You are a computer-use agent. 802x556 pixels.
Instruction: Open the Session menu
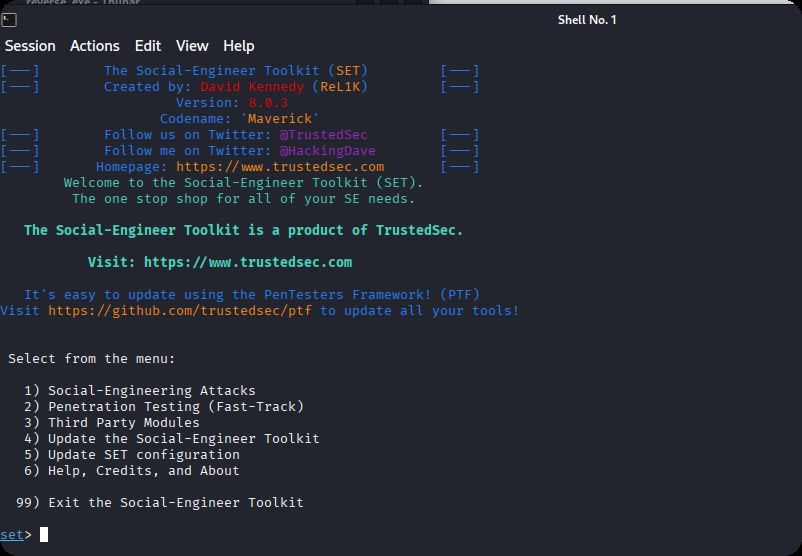tap(30, 46)
